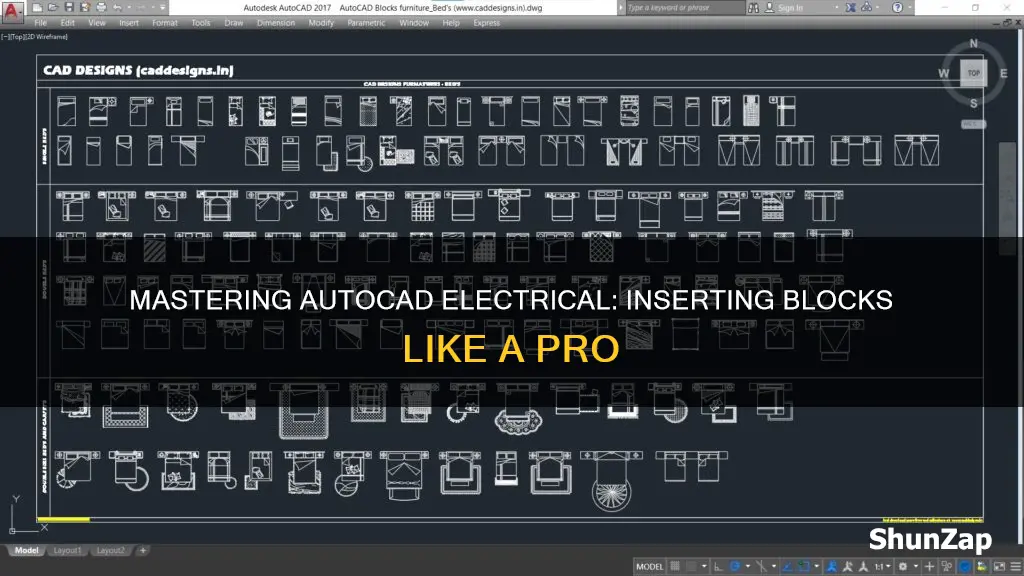Image resolution: width=1024 pixels, height=576 pixels.
Task: Click the S compass direction on ViewCube
Action: (x=974, y=103)
